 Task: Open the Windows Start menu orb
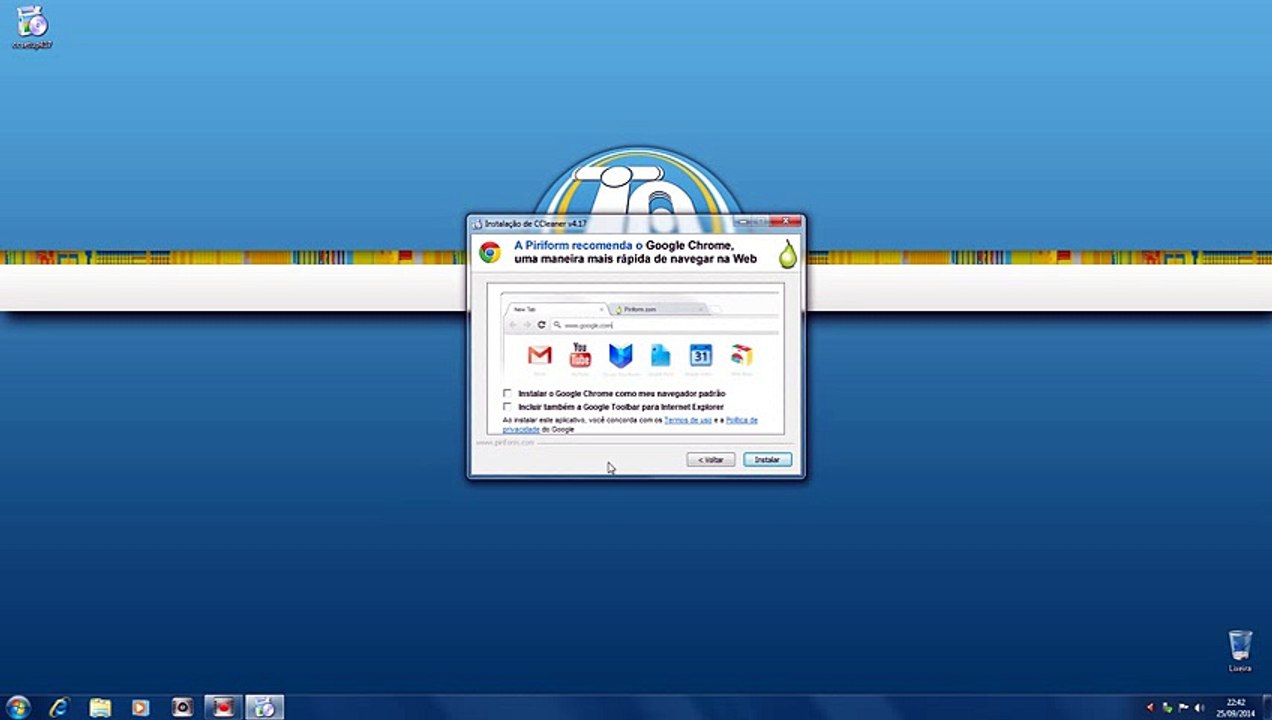(x=17, y=707)
